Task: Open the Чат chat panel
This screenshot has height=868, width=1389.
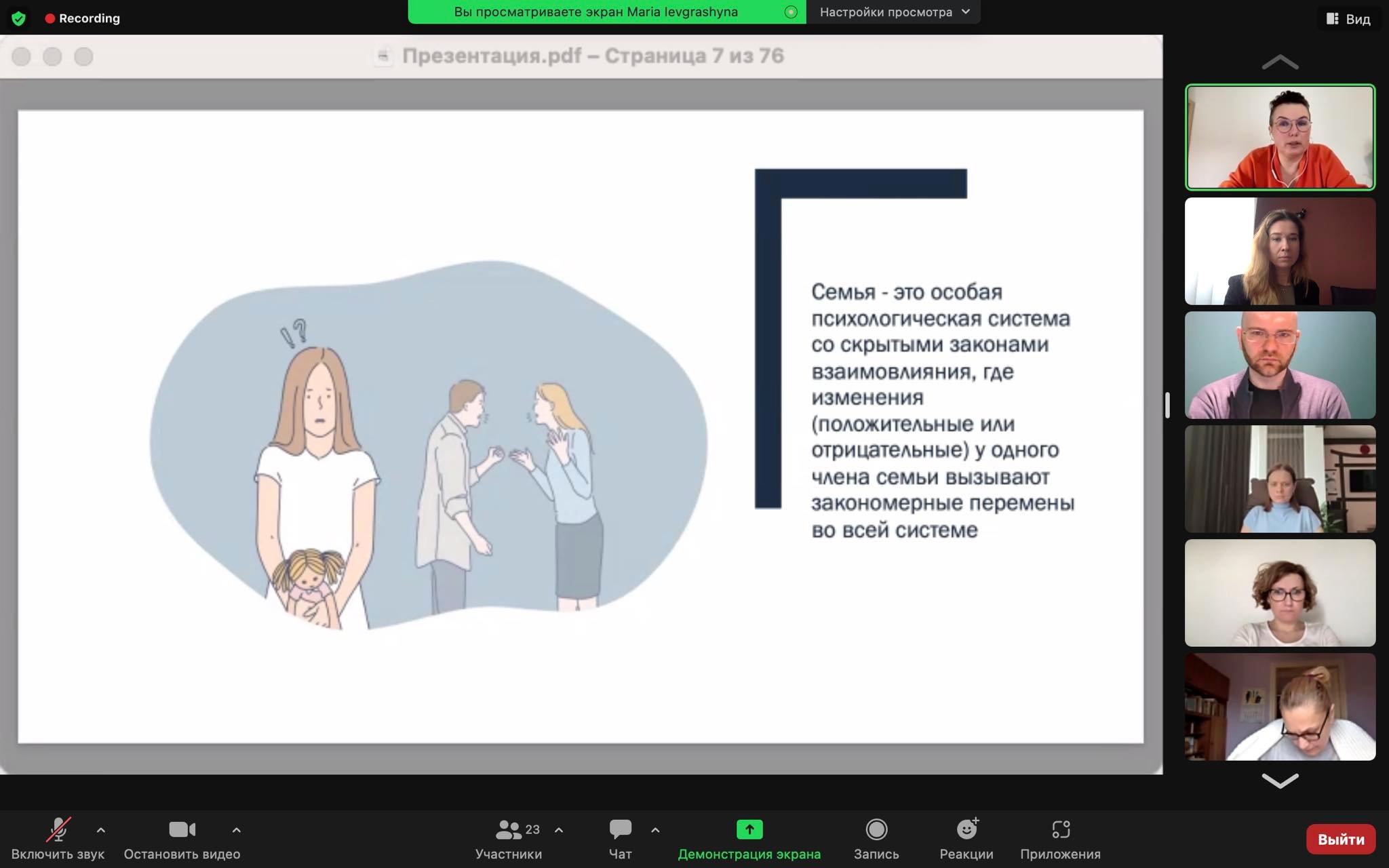Action: pyautogui.click(x=620, y=830)
